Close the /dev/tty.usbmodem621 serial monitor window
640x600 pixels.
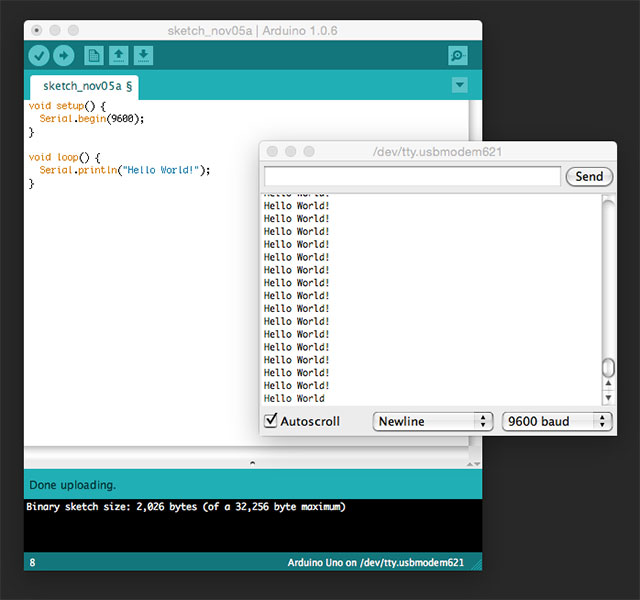pos(272,151)
